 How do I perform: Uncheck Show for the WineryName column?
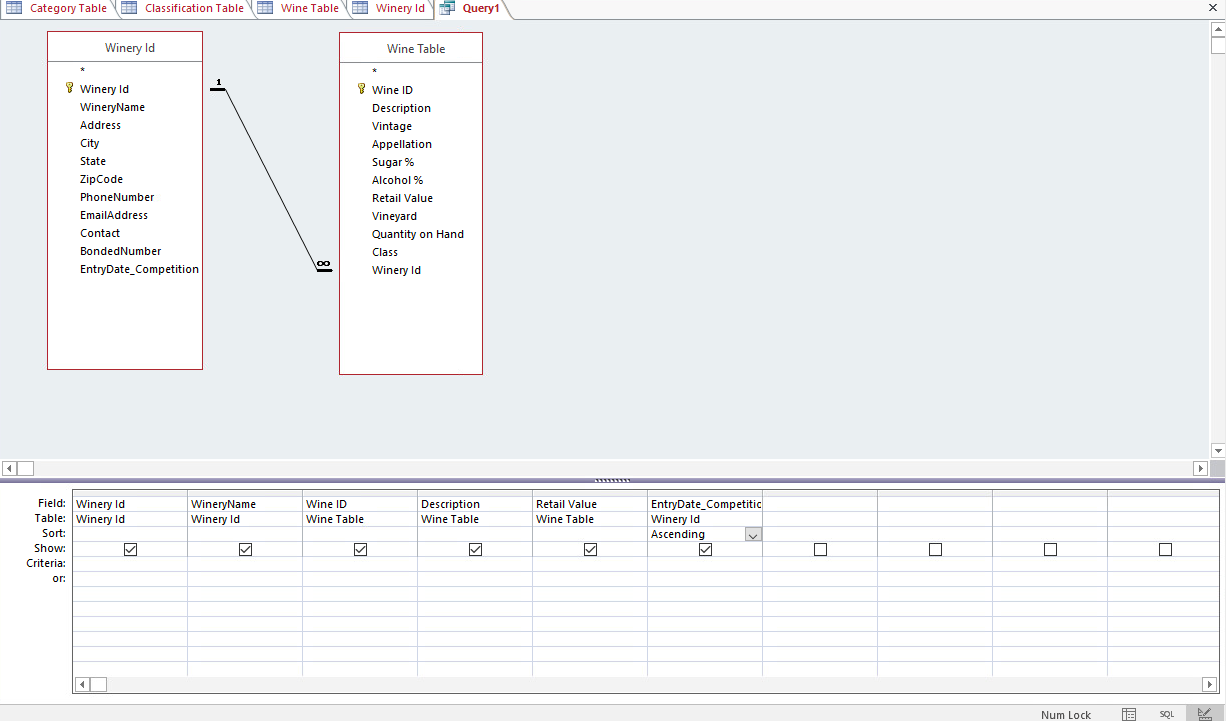(x=245, y=548)
